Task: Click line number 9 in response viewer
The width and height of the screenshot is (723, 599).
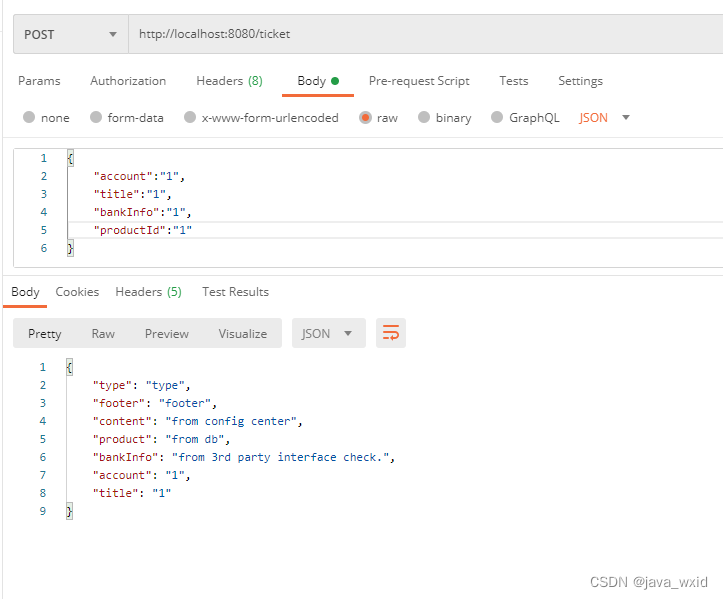Action: click(x=43, y=511)
